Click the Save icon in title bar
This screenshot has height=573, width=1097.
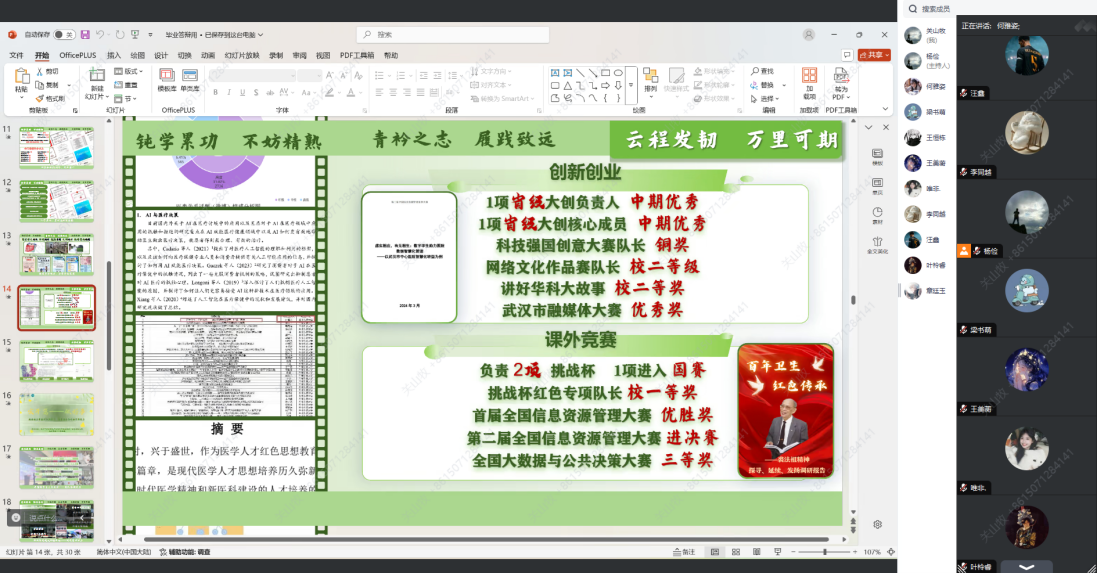(x=85, y=34)
